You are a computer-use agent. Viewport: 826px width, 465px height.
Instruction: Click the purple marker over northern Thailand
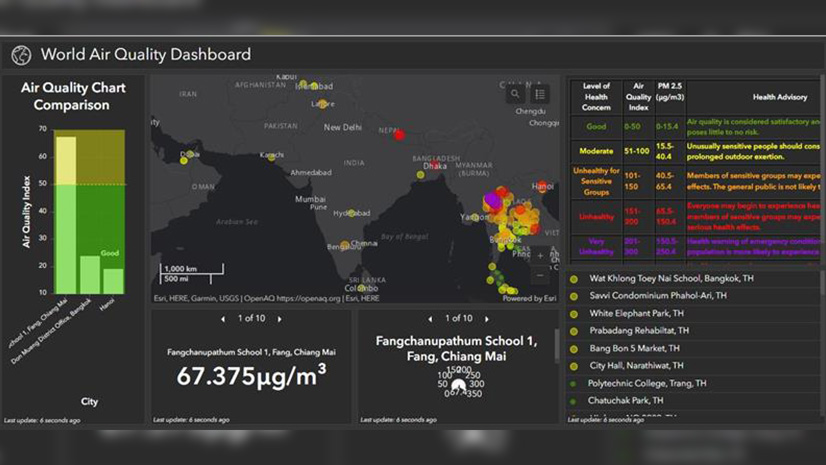(x=492, y=201)
